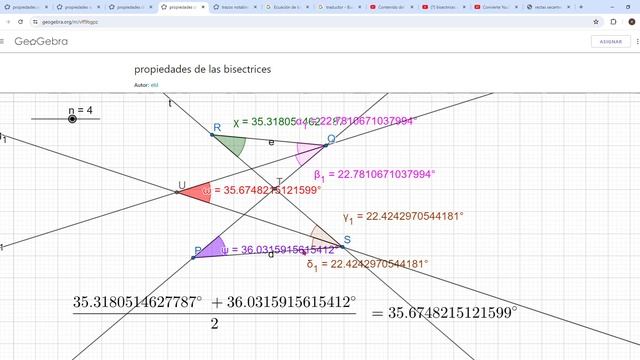Click the formula result 35.6748215121599°
Viewport: 640px width, 360px height.
452,313
